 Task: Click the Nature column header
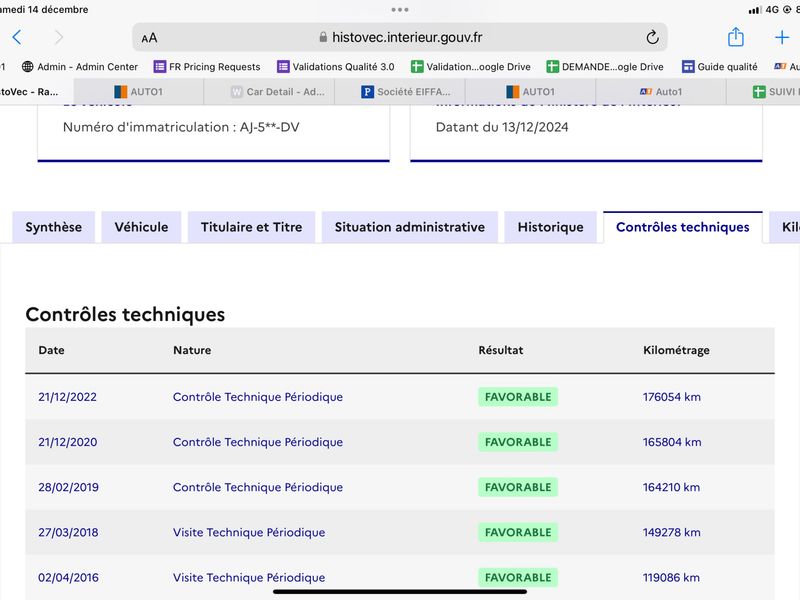tap(192, 351)
